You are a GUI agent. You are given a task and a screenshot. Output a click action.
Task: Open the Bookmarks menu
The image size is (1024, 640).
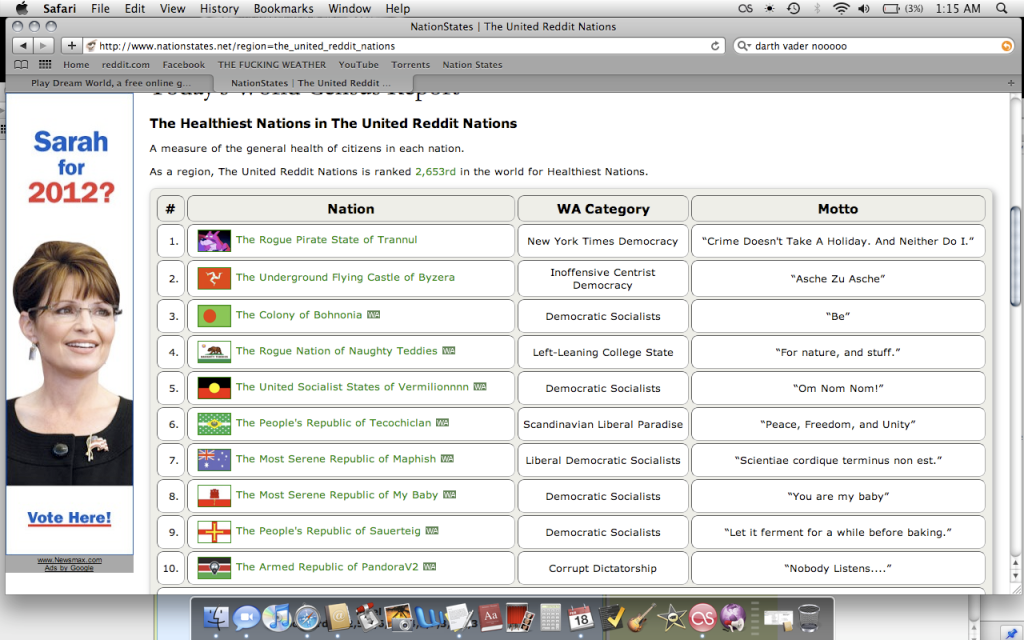[283, 9]
